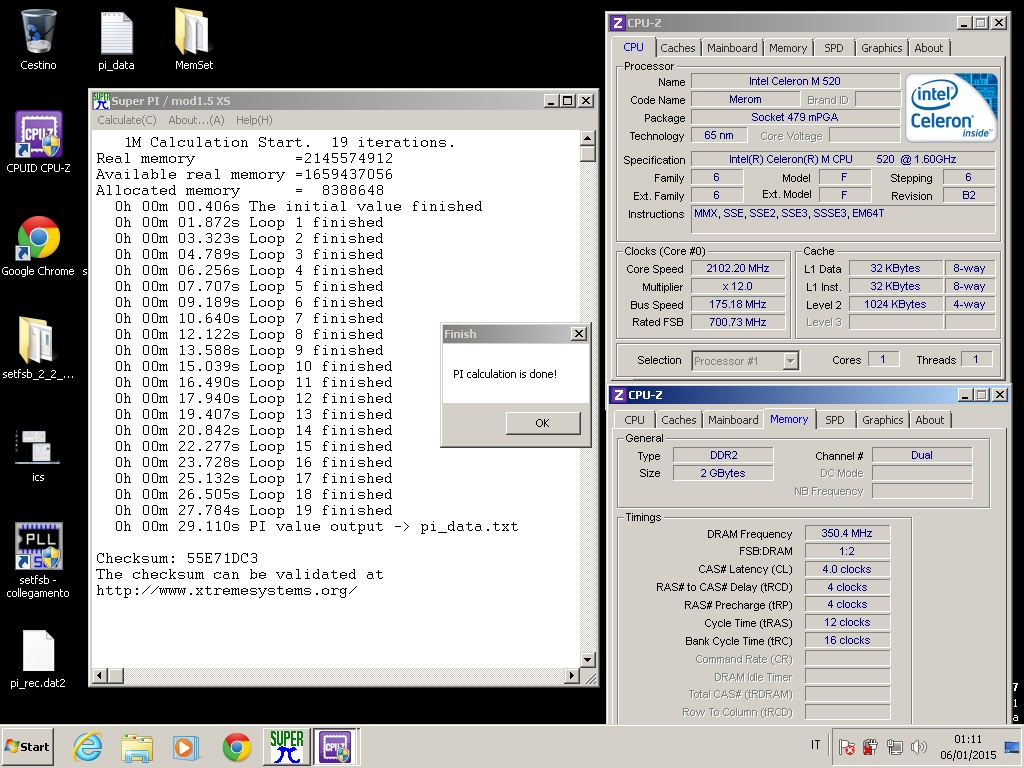Switch to Graphics tab in top CPU-Z
Screen dimensions: 1024x768
(x=881, y=48)
